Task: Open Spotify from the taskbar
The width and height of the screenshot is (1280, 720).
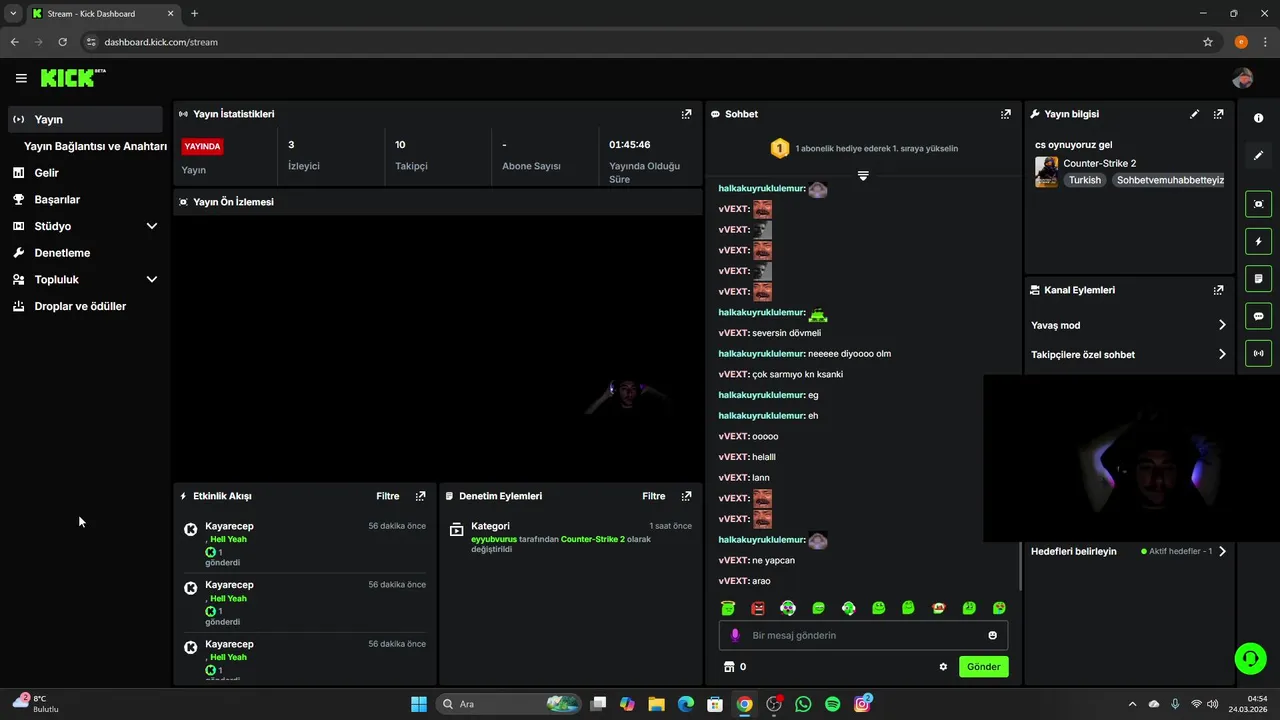Action: tap(833, 704)
